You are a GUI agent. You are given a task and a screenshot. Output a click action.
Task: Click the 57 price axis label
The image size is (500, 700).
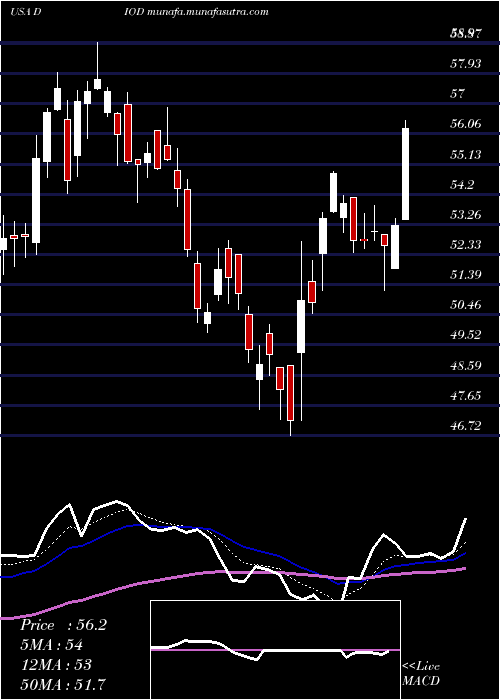tap(458, 94)
